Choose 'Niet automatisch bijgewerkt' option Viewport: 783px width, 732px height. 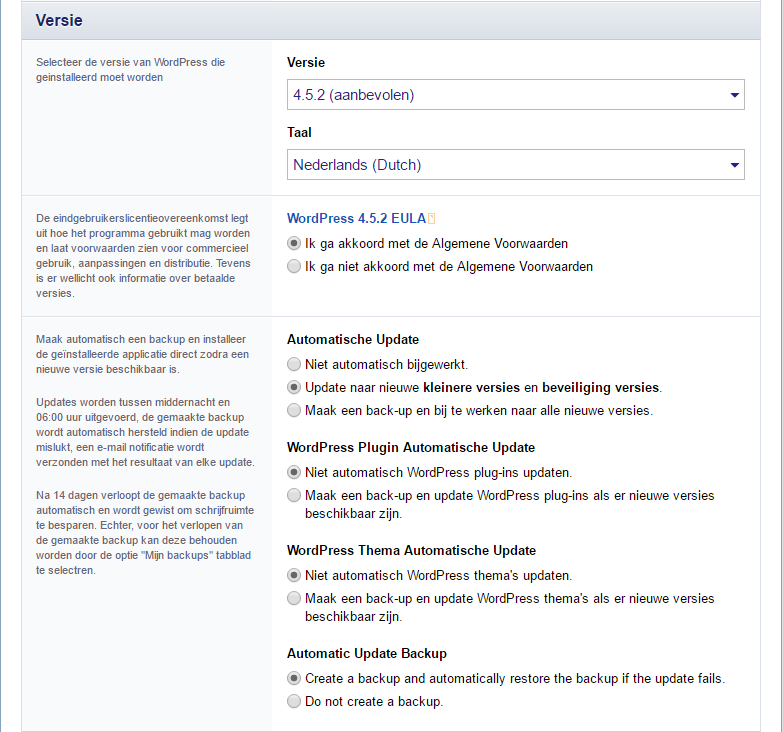tap(294, 365)
